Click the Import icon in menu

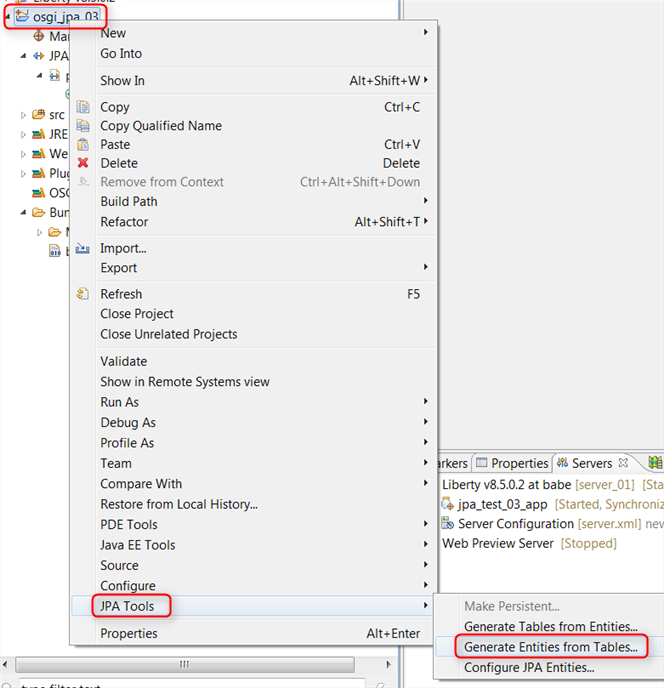pos(83,248)
